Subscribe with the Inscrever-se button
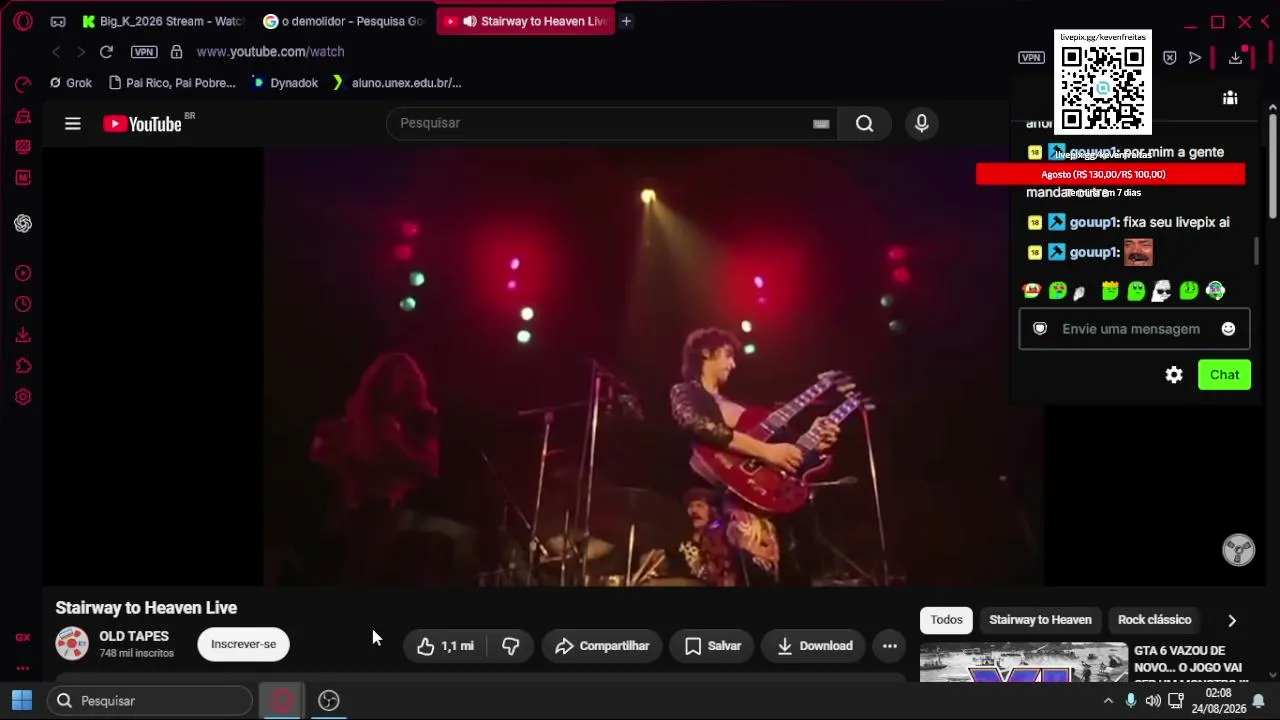Viewport: 1280px width, 720px height. (x=243, y=645)
